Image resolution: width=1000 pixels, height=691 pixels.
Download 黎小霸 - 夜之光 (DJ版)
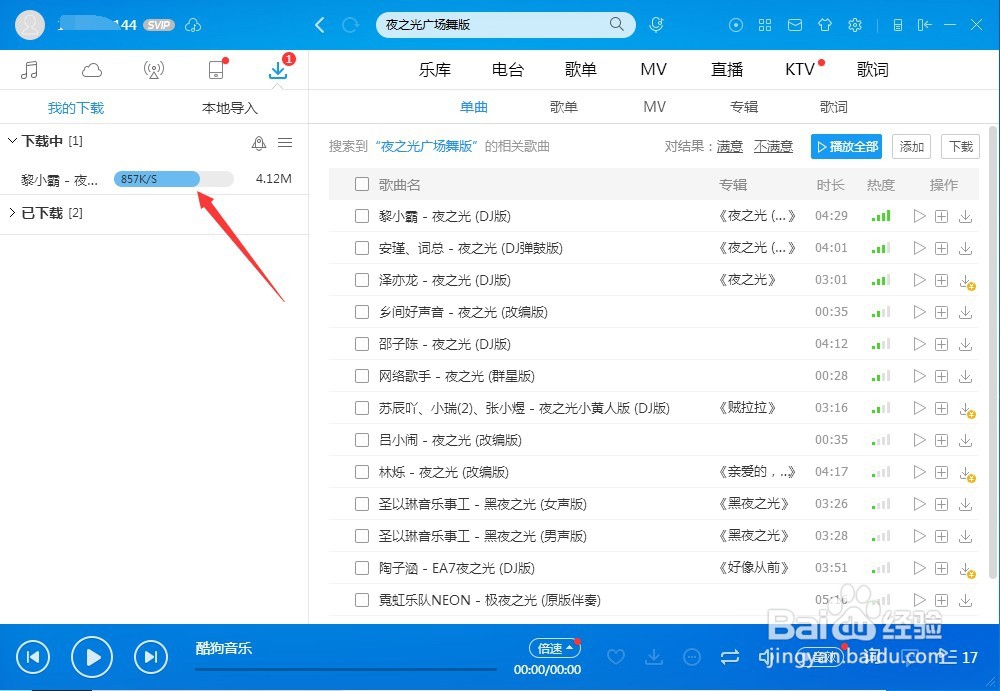966,216
